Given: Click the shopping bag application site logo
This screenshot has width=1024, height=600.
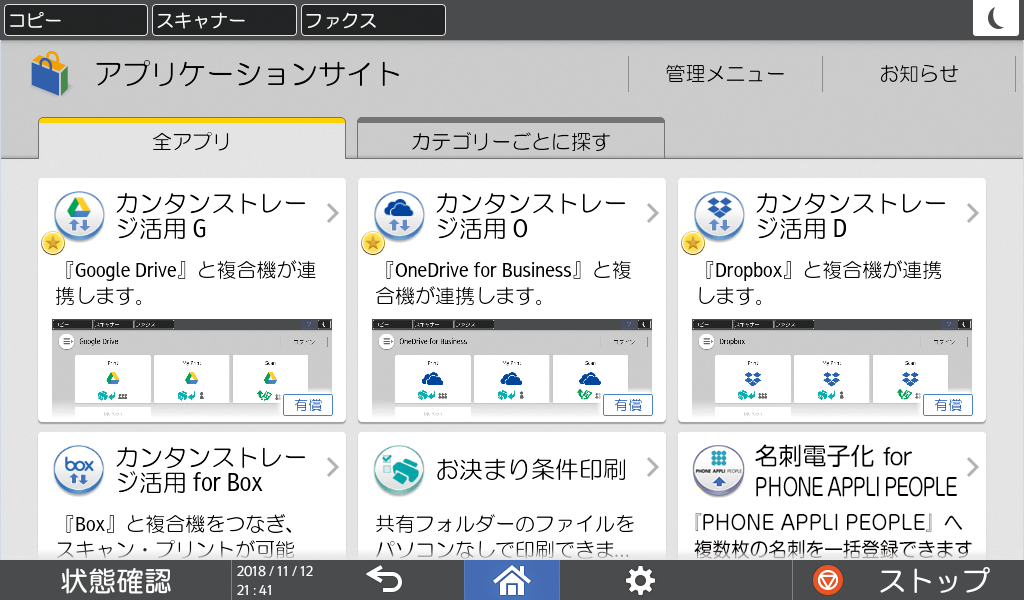Looking at the screenshot, I should [51, 72].
